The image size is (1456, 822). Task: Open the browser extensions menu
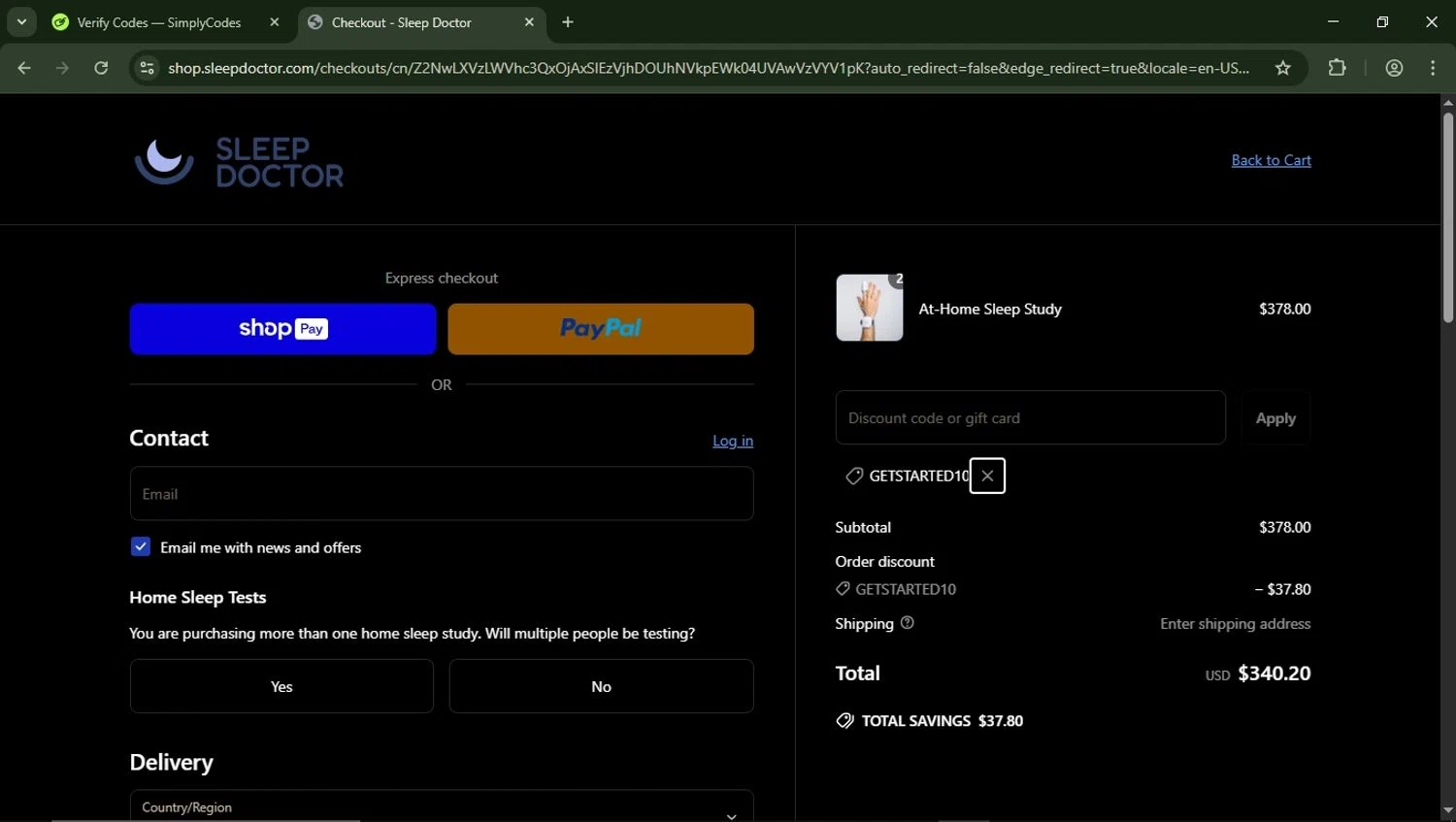coord(1338,68)
